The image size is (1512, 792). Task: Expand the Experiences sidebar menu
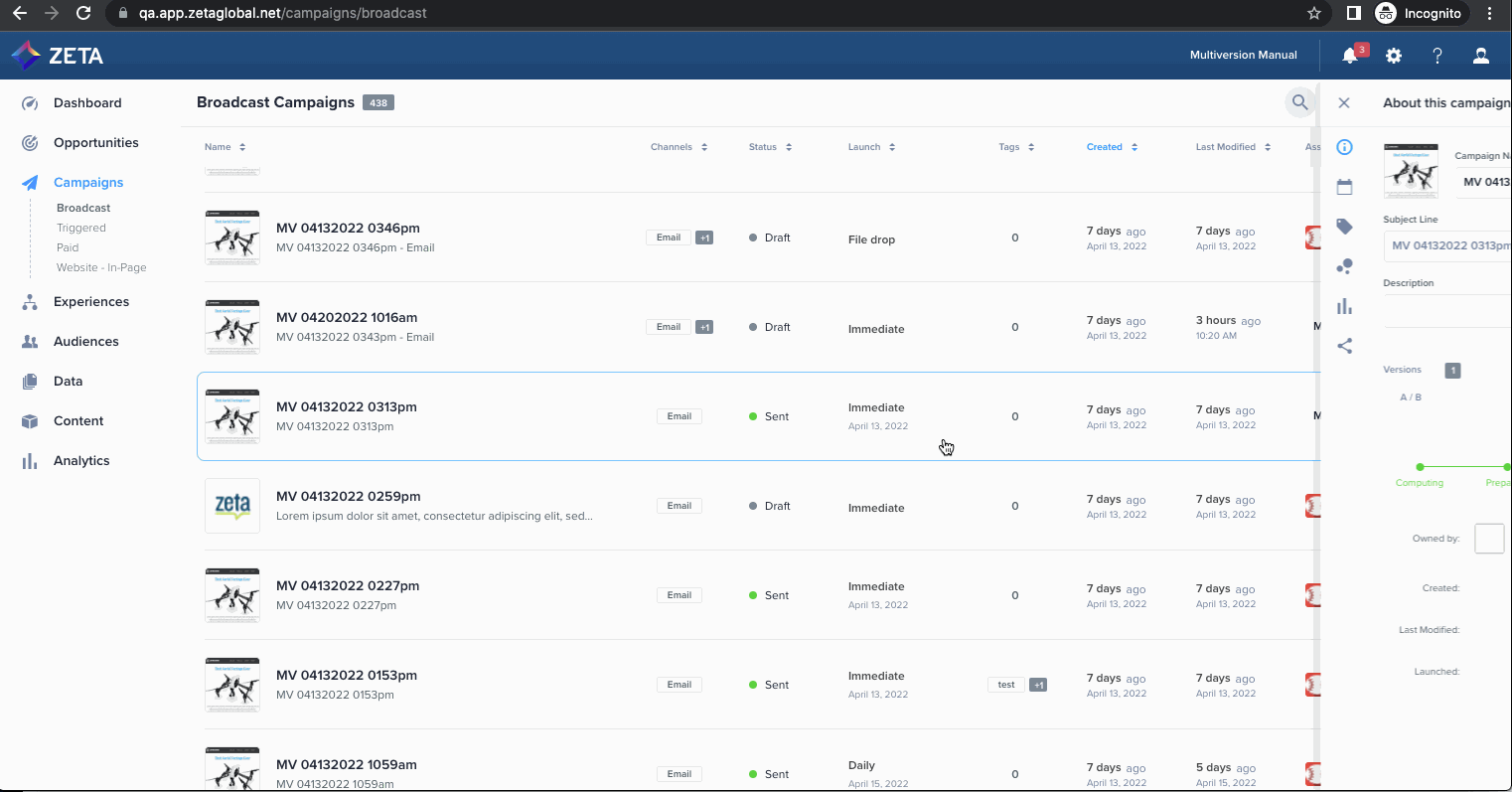pyautogui.click(x=91, y=301)
